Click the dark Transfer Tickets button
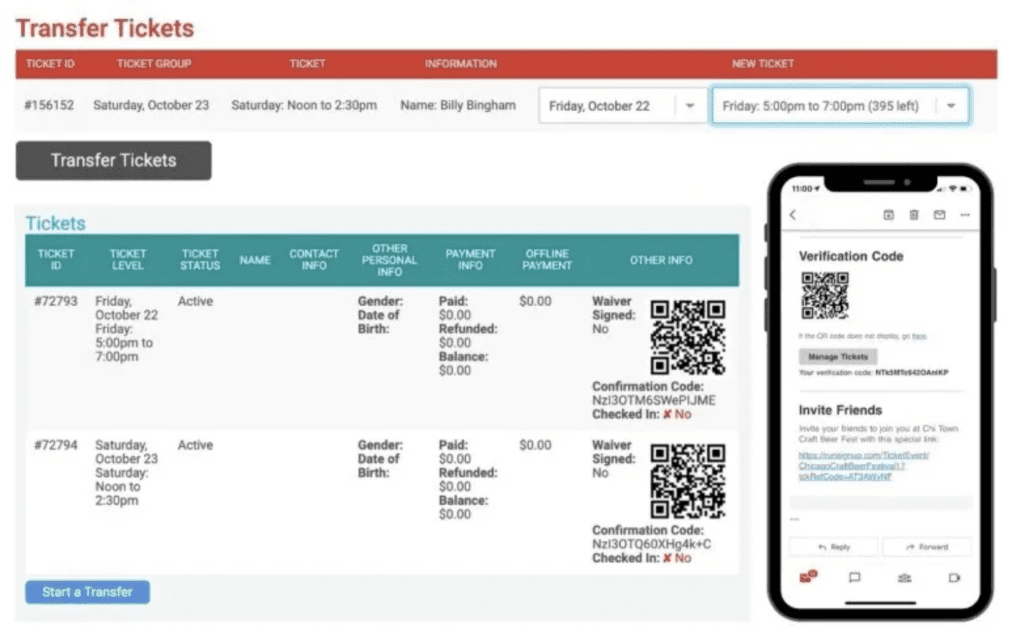1024x635 pixels. [114, 161]
